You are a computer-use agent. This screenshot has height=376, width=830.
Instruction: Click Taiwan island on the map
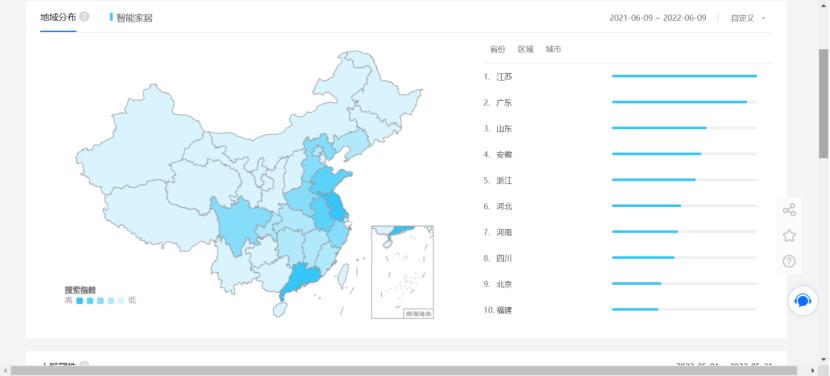[344, 275]
